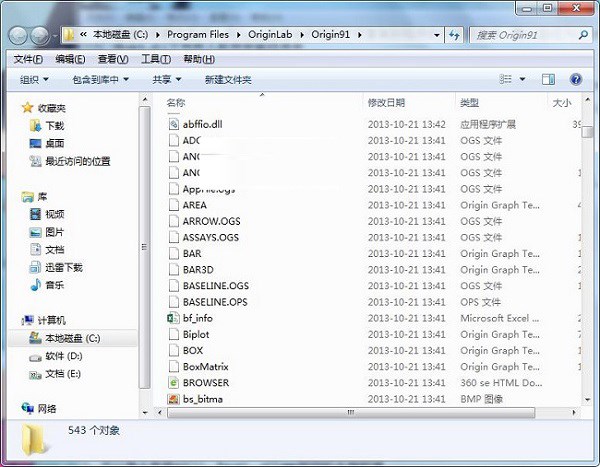600x467 pixels.
Task: Select the abffio.dll file icon
Action: [174, 124]
